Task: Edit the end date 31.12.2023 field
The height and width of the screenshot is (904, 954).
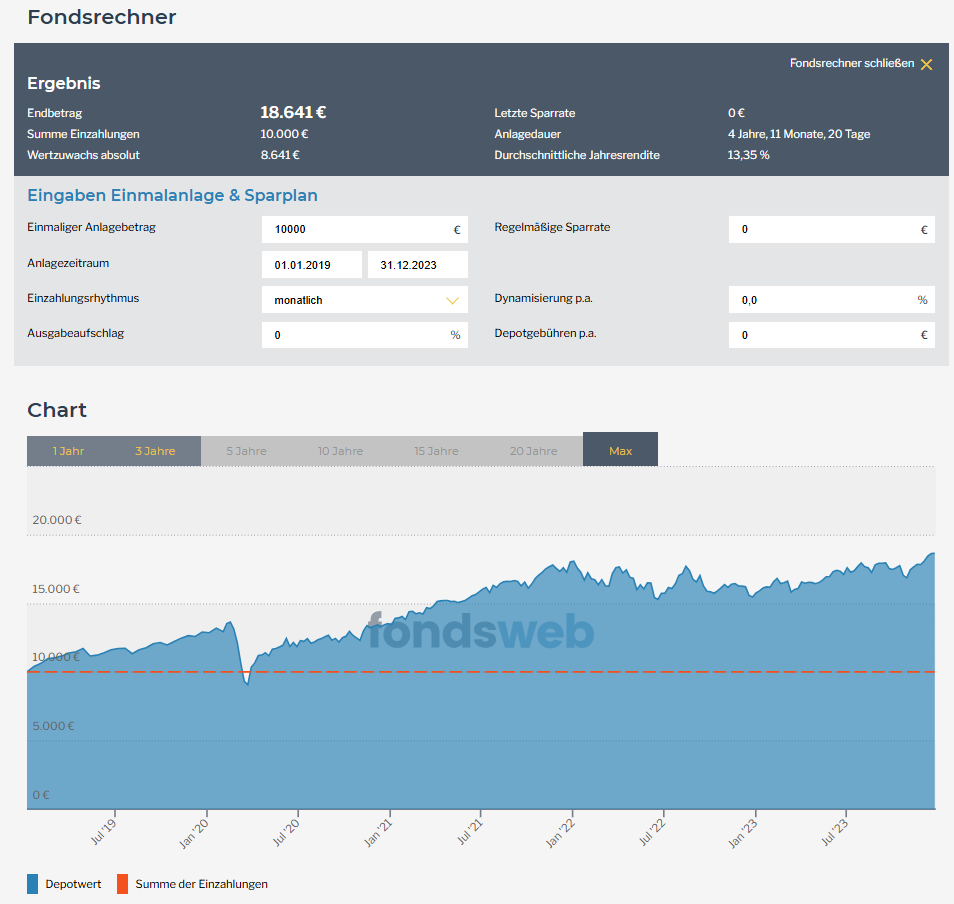Action: point(417,265)
